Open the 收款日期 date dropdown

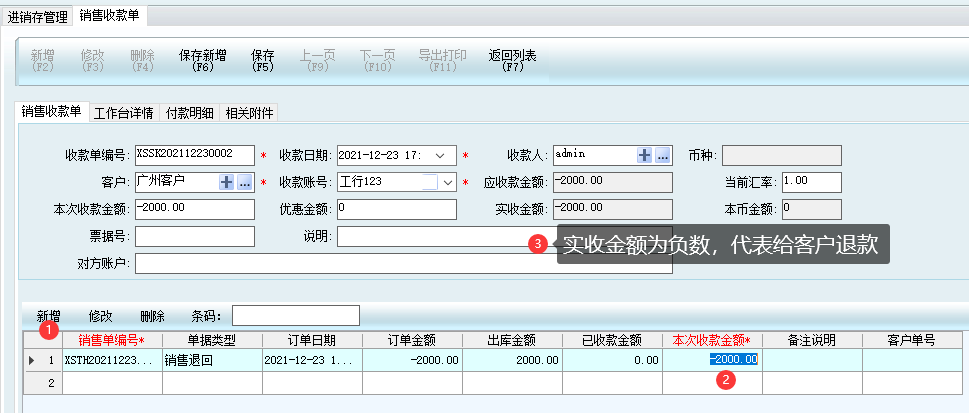(x=446, y=155)
